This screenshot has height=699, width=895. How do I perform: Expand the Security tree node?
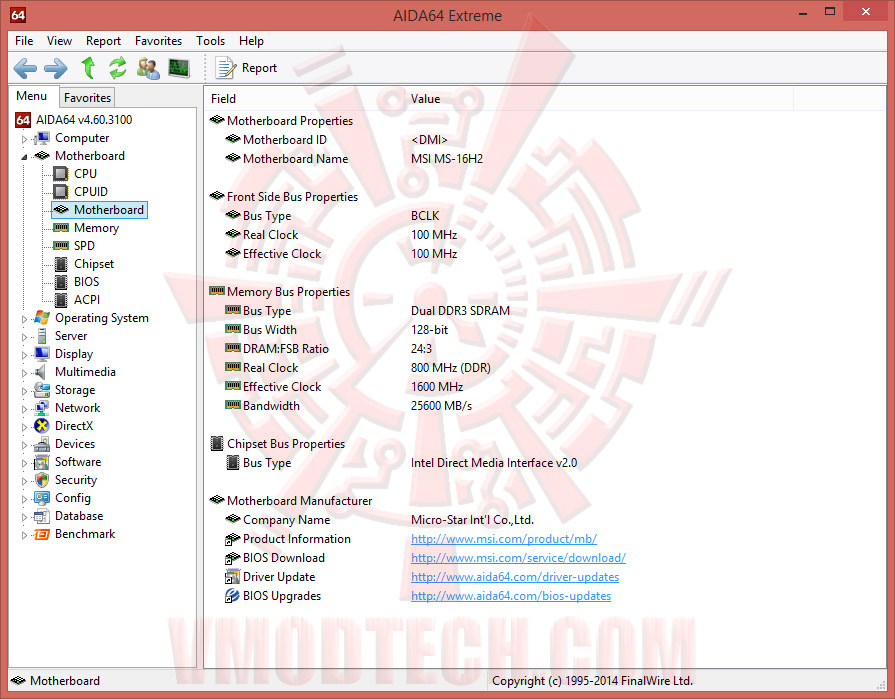(24, 480)
